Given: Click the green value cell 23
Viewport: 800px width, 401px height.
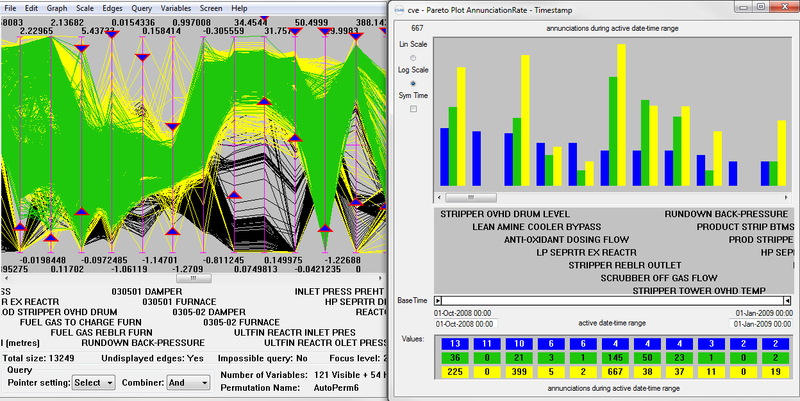Looking at the screenshot, I should (679, 358).
